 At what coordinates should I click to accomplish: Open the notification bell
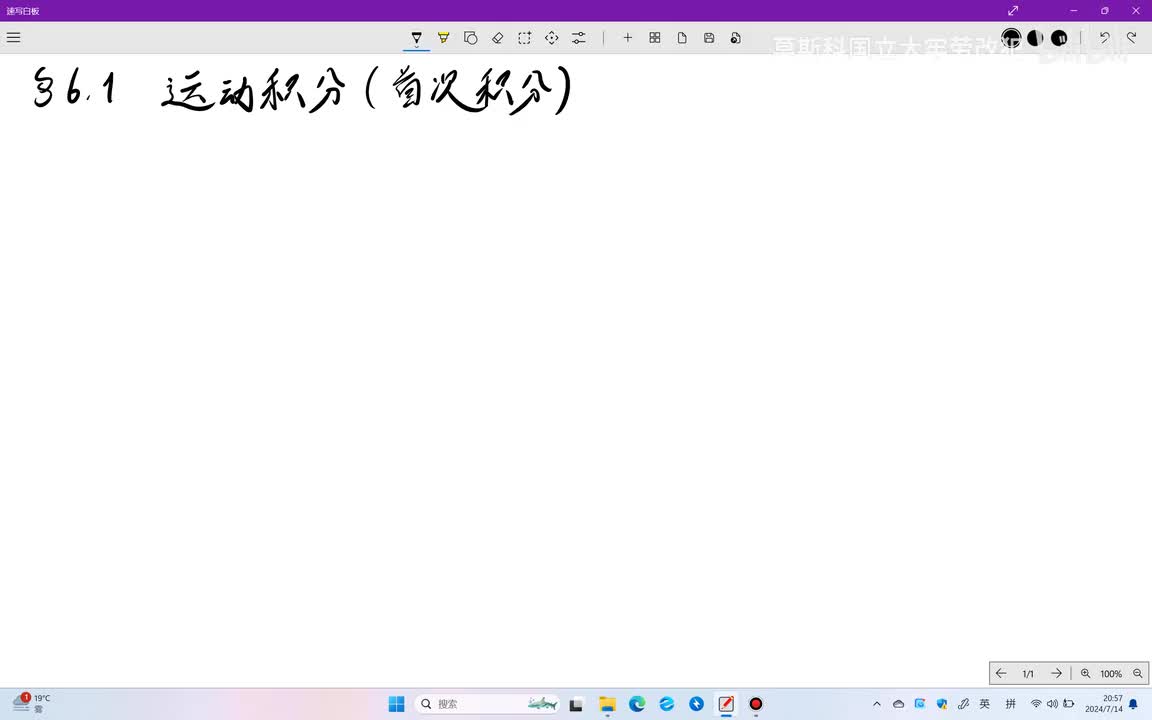1134,704
